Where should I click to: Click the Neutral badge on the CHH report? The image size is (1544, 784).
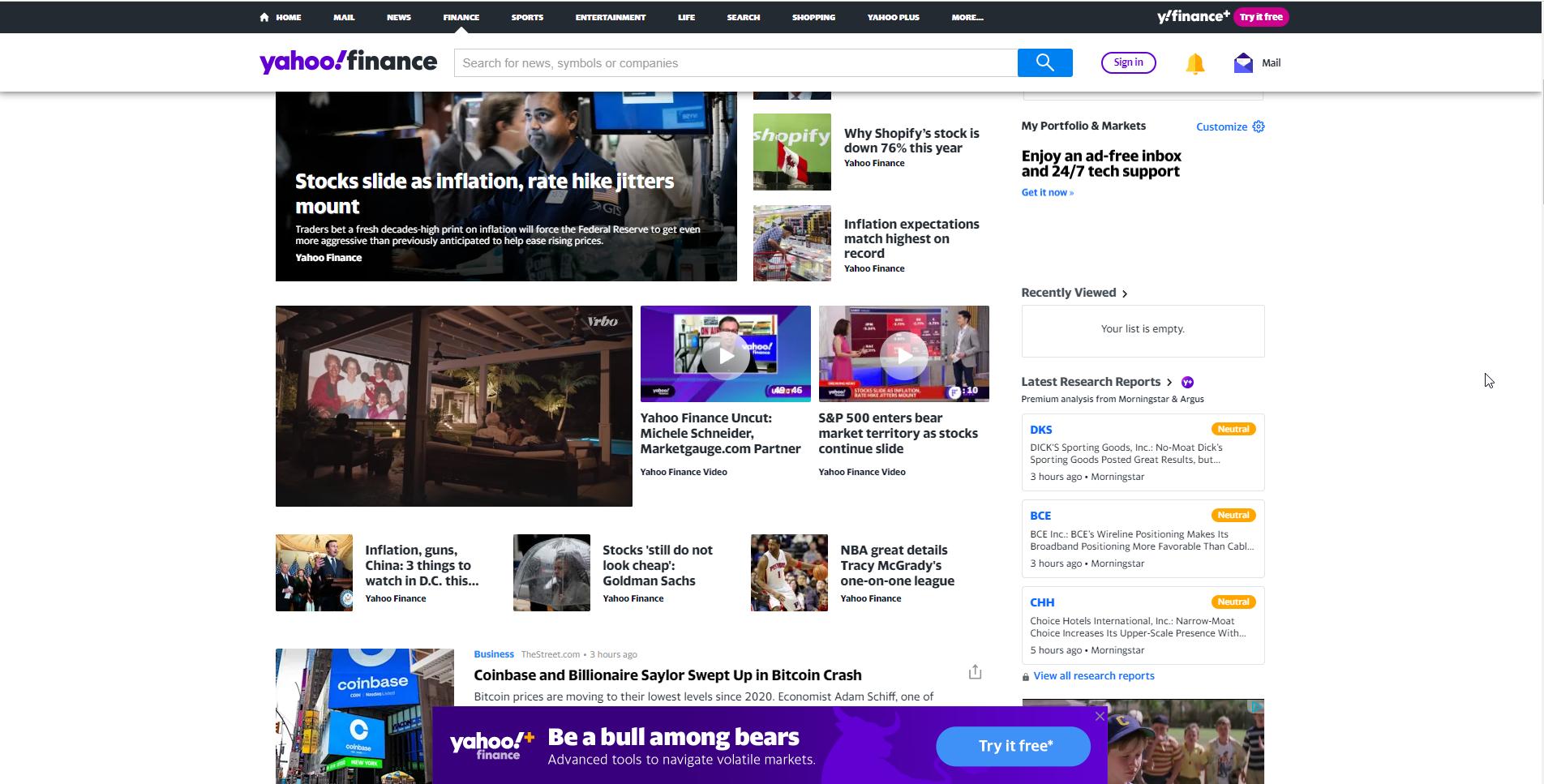(1233, 602)
